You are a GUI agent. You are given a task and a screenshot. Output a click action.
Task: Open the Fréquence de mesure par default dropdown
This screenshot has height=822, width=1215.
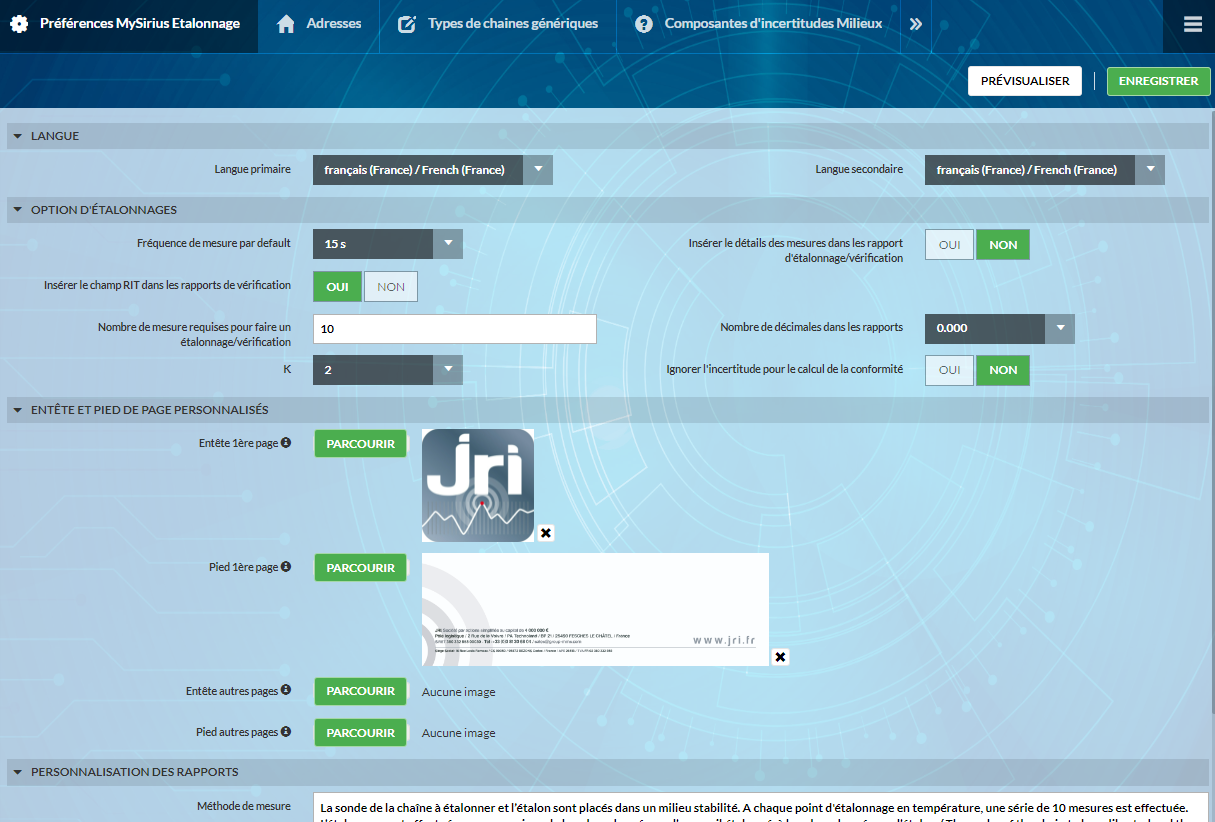(x=388, y=244)
